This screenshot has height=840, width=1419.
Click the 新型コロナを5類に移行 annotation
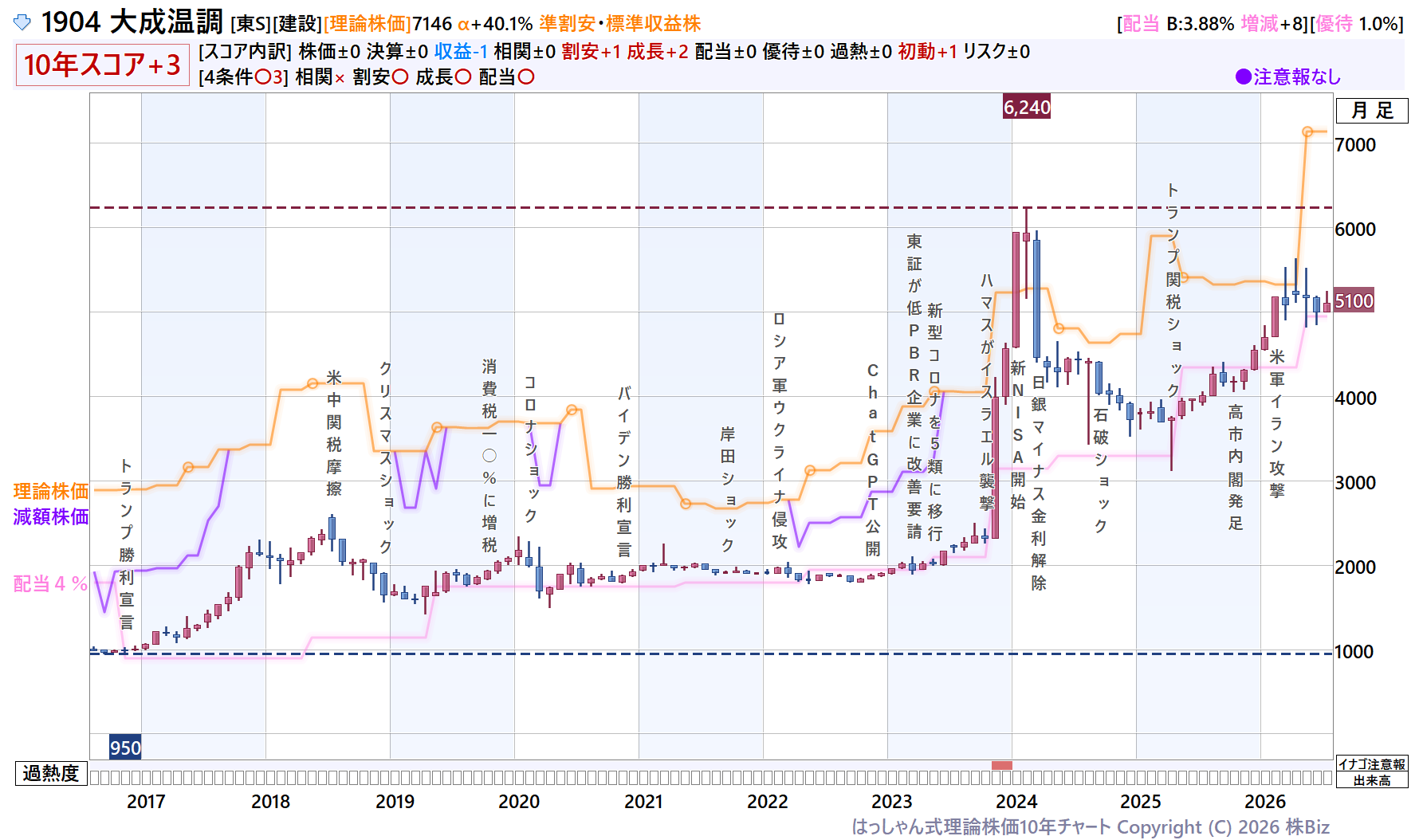tap(935, 422)
